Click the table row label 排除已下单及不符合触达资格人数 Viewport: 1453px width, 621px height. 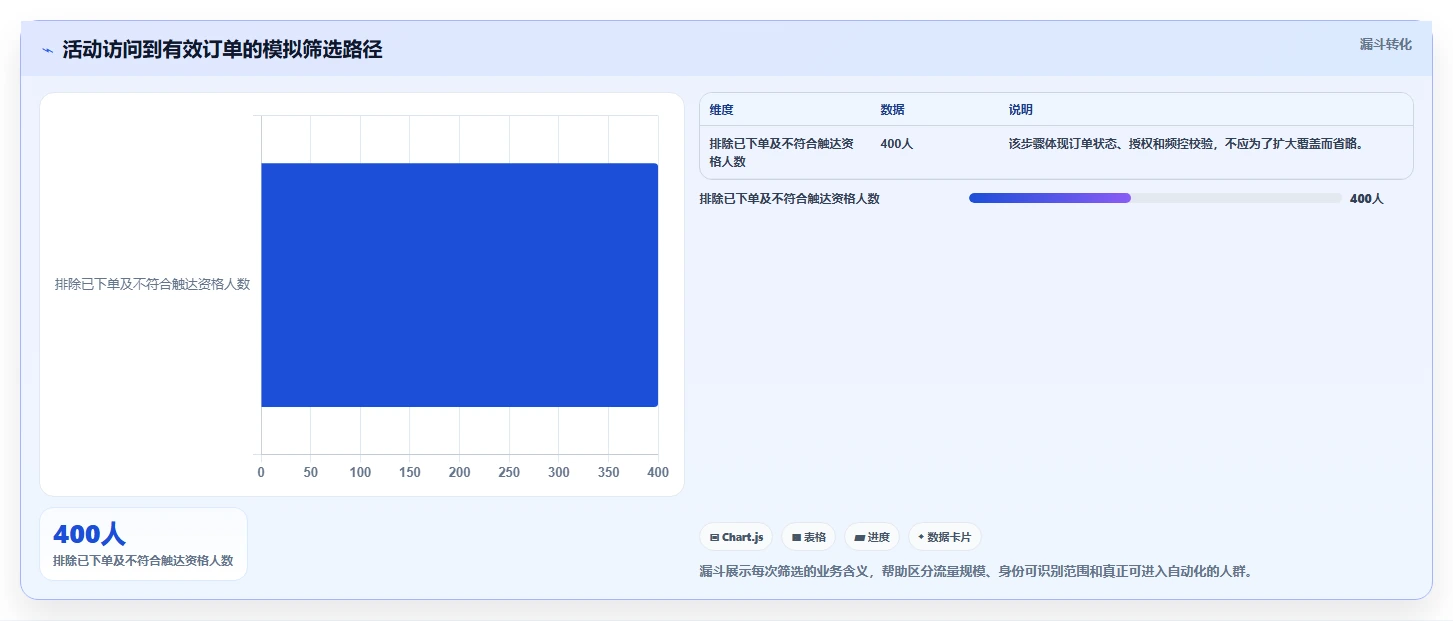coord(781,153)
